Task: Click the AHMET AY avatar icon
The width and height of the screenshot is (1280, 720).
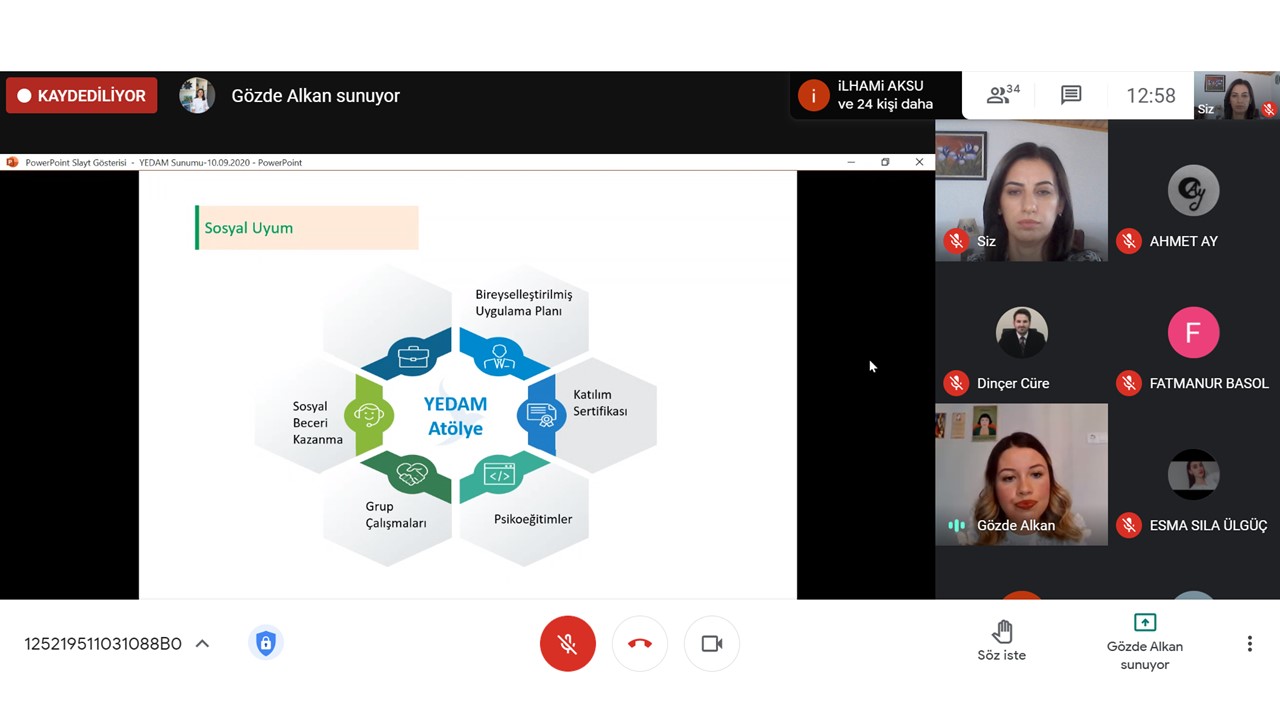Action: [1193, 190]
